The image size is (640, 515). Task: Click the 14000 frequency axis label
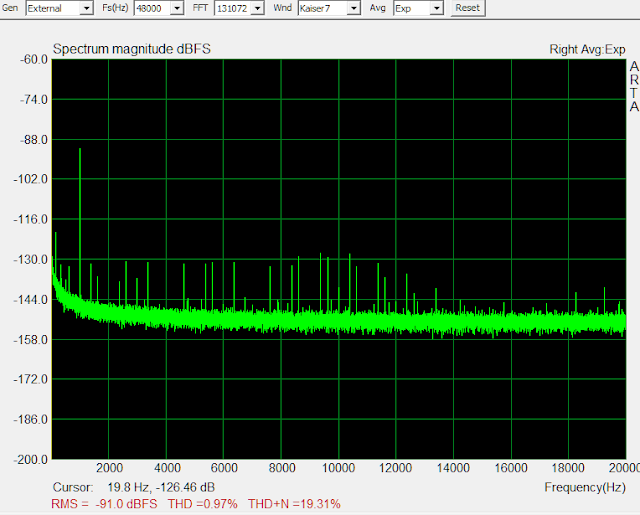tap(453, 468)
